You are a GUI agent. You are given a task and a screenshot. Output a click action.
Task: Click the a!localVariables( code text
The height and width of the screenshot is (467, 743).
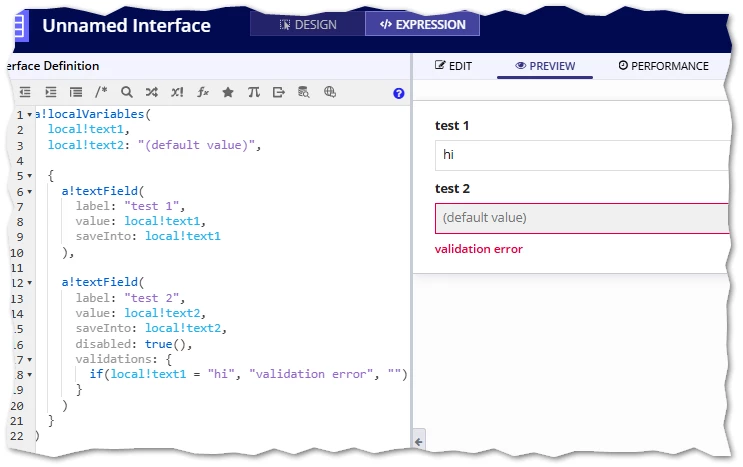coord(93,114)
